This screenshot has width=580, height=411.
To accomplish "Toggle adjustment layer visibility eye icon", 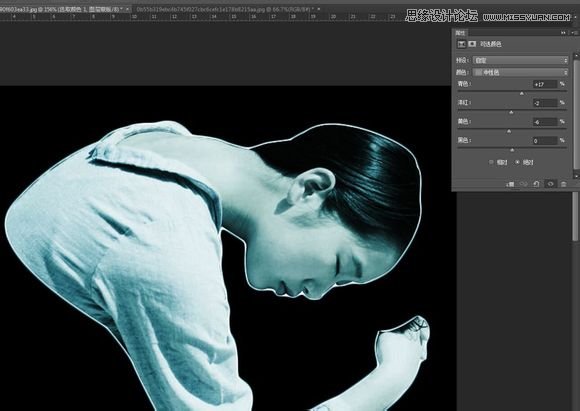I will click(x=550, y=184).
